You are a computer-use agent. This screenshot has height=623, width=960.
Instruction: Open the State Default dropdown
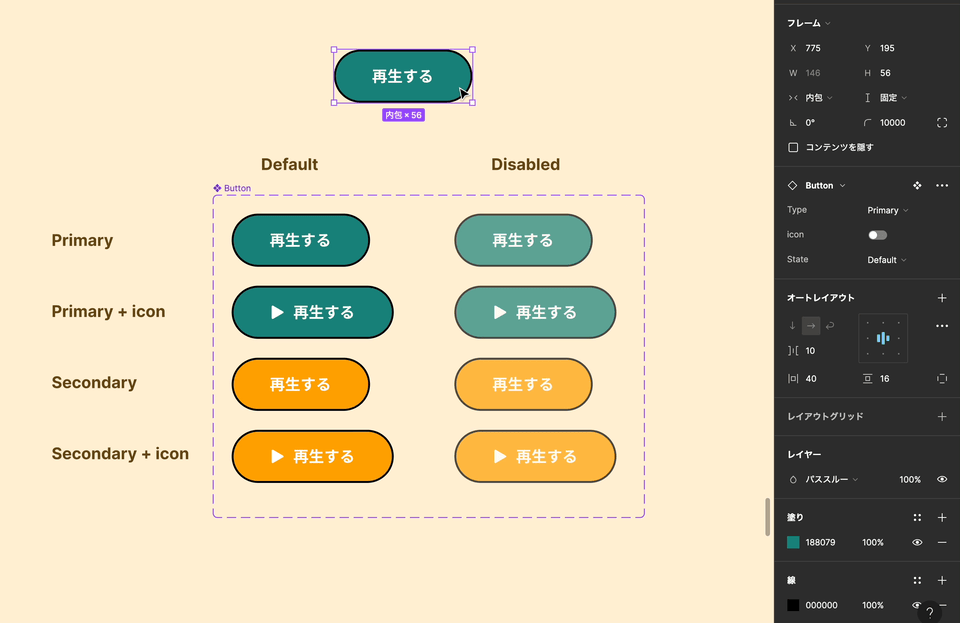887,260
